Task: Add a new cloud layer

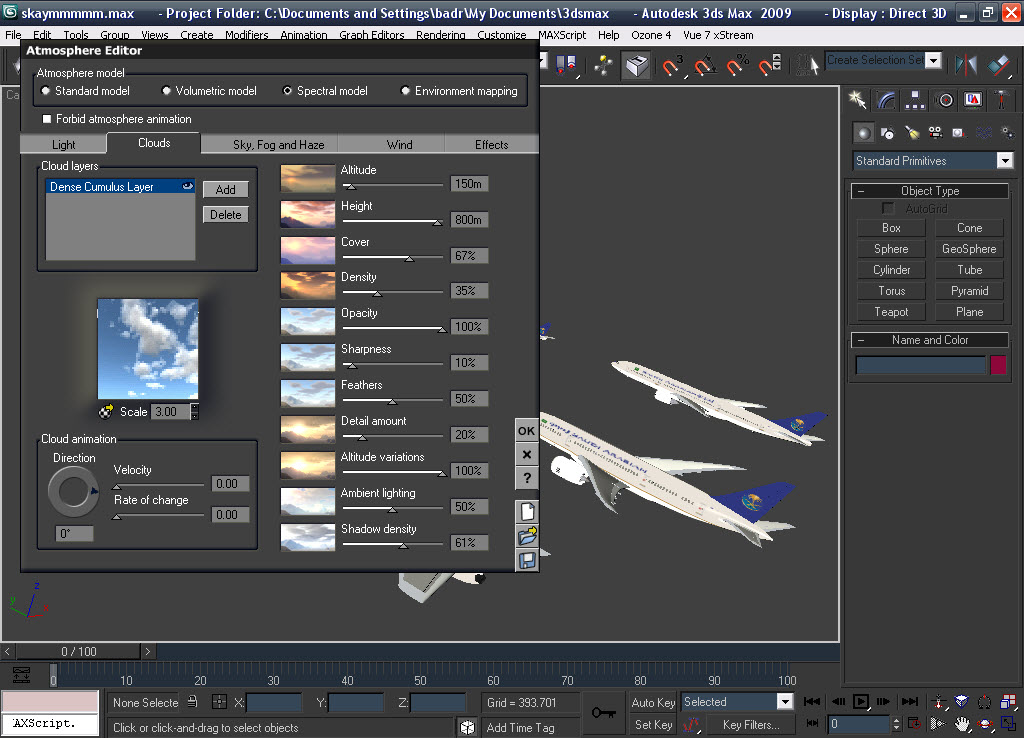Action: [225, 189]
